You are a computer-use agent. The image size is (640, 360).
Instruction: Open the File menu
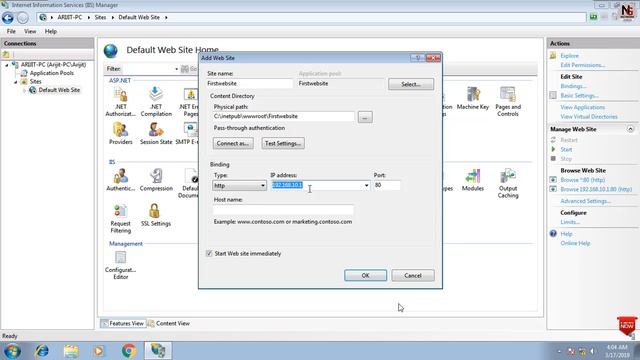point(11,31)
